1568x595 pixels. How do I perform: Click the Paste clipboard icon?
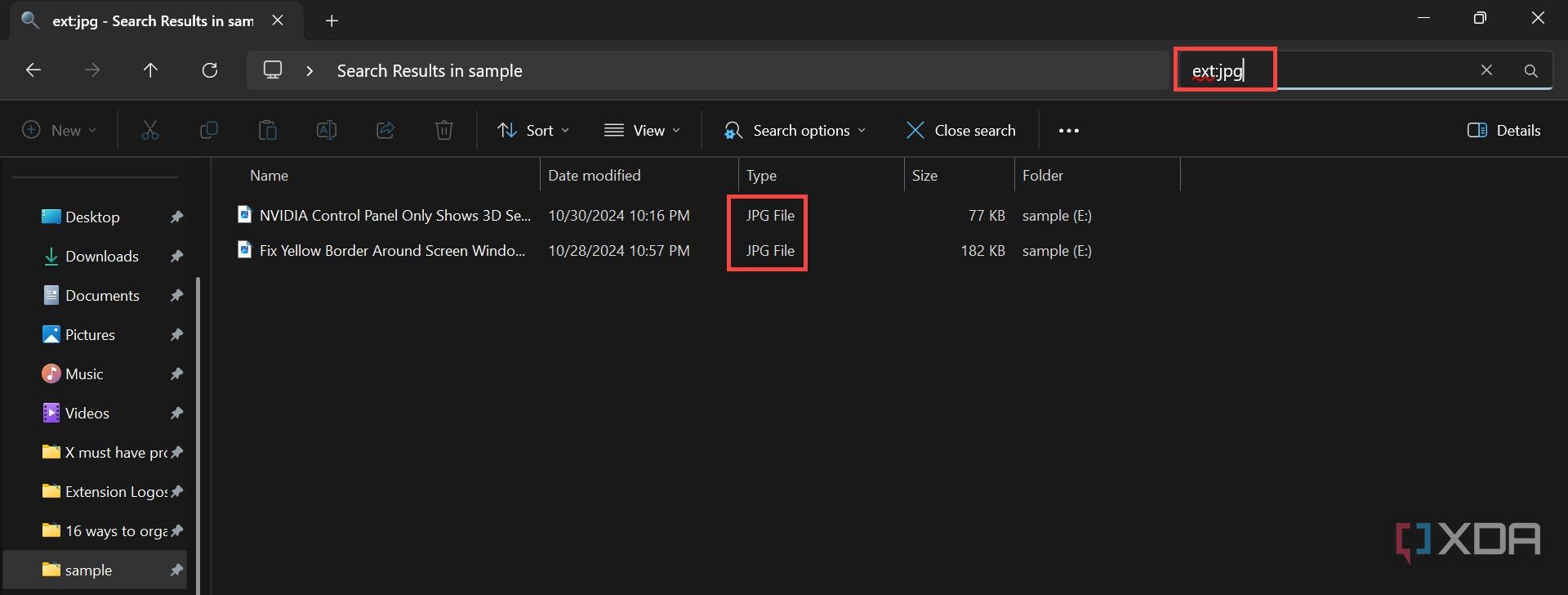pyautogui.click(x=268, y=130)
